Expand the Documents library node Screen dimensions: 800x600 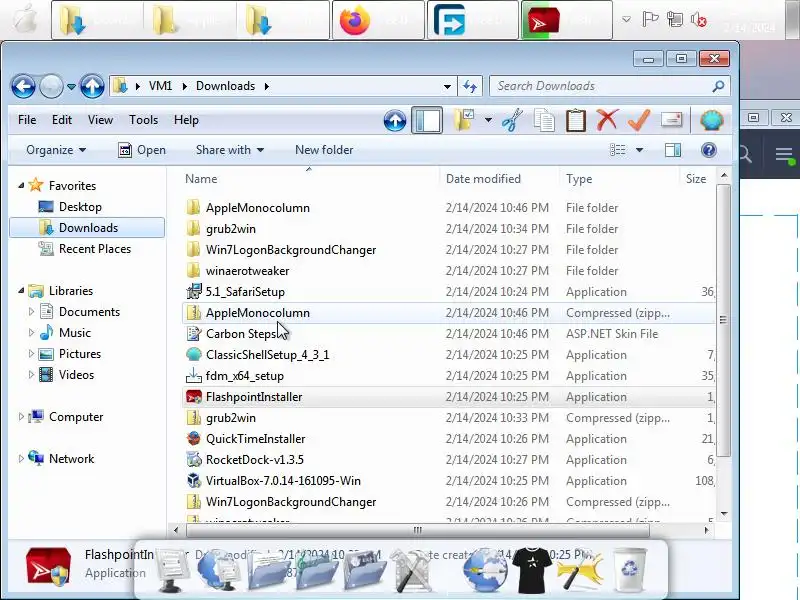31,312
